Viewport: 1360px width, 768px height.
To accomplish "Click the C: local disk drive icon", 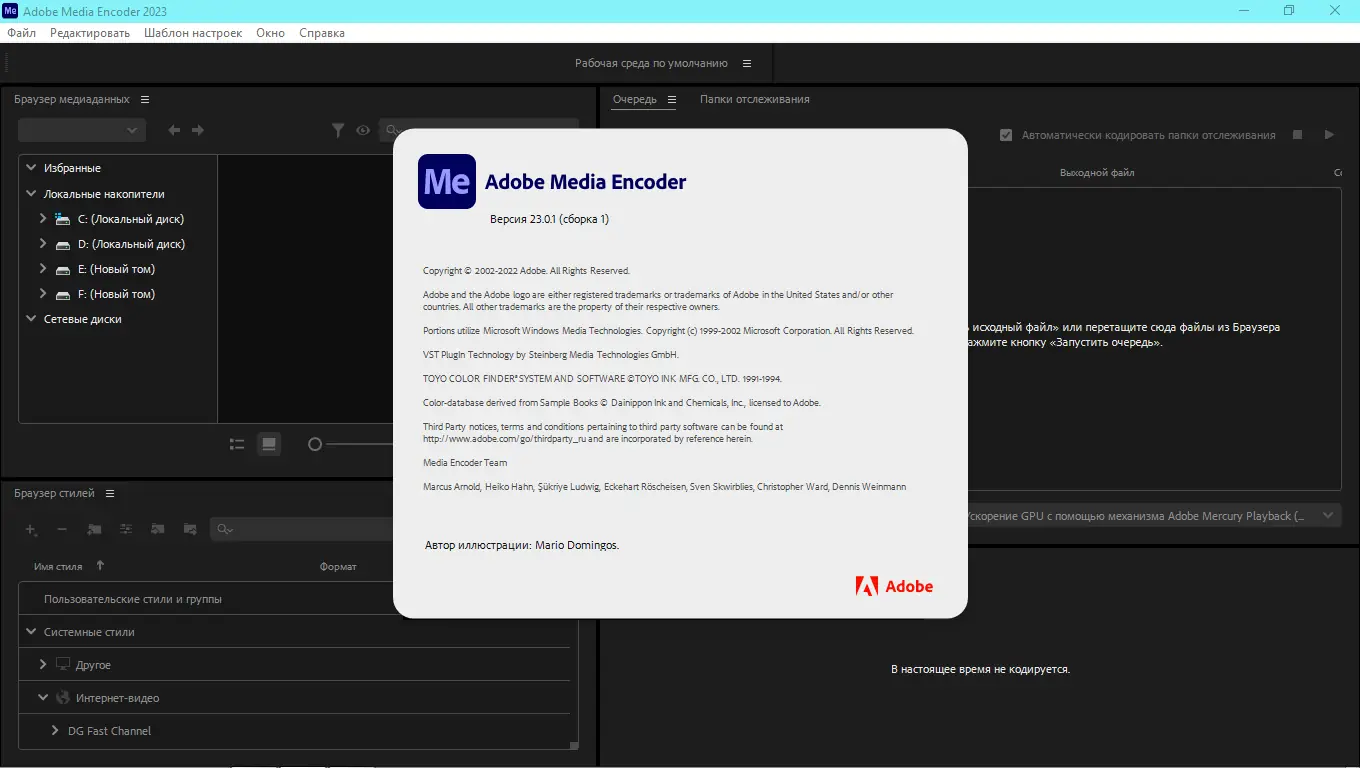I will coord(62,219).
